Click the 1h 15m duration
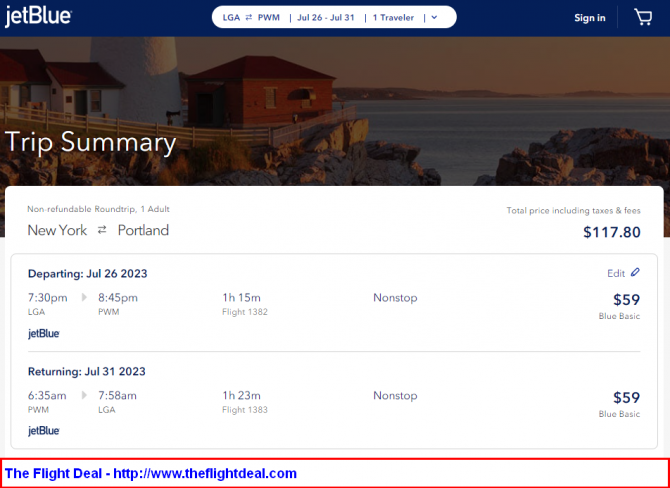 click(x=241, y=297)
